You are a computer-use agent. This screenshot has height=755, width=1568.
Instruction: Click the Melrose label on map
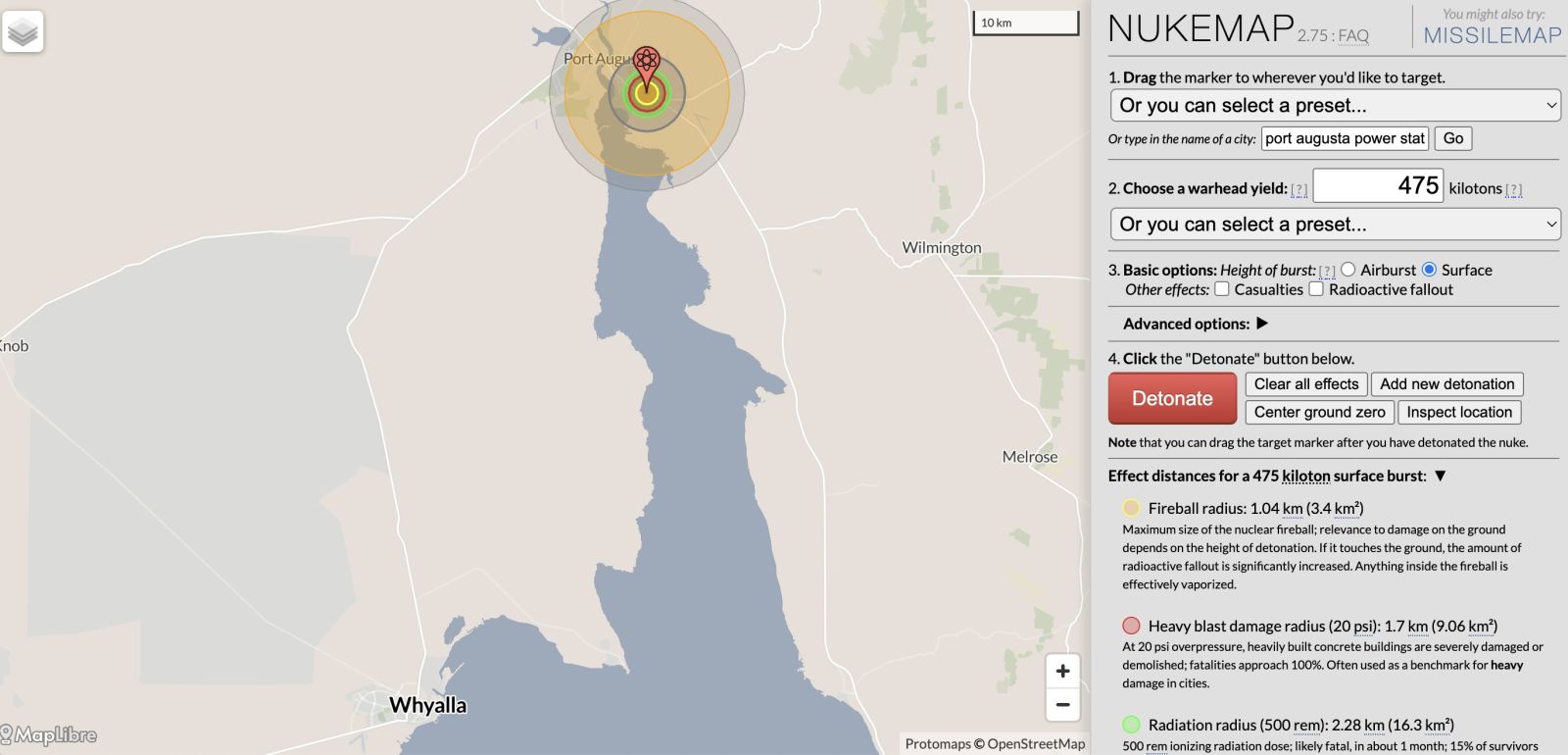coord(1030,456)
